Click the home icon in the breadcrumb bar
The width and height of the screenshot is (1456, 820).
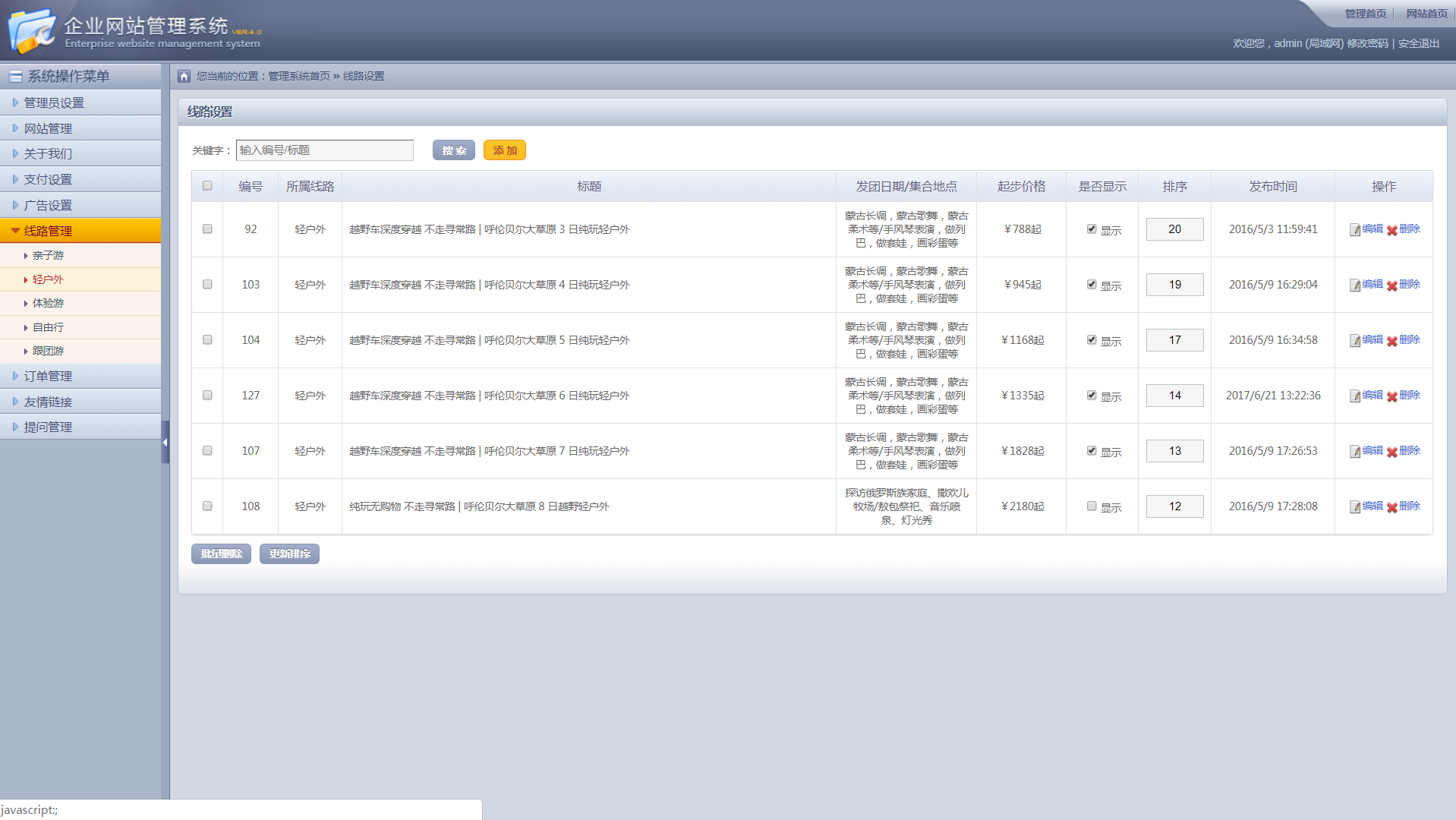184,76
